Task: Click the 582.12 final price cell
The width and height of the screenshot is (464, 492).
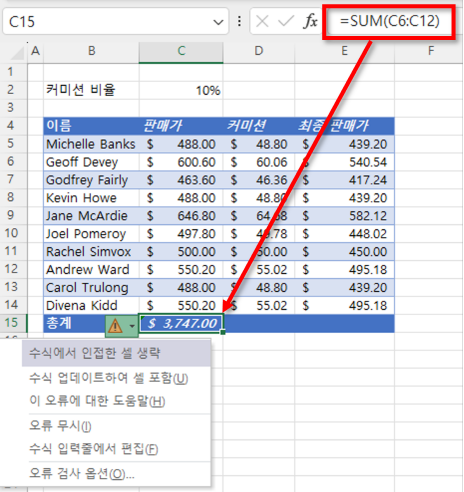Action: point(344,216)
